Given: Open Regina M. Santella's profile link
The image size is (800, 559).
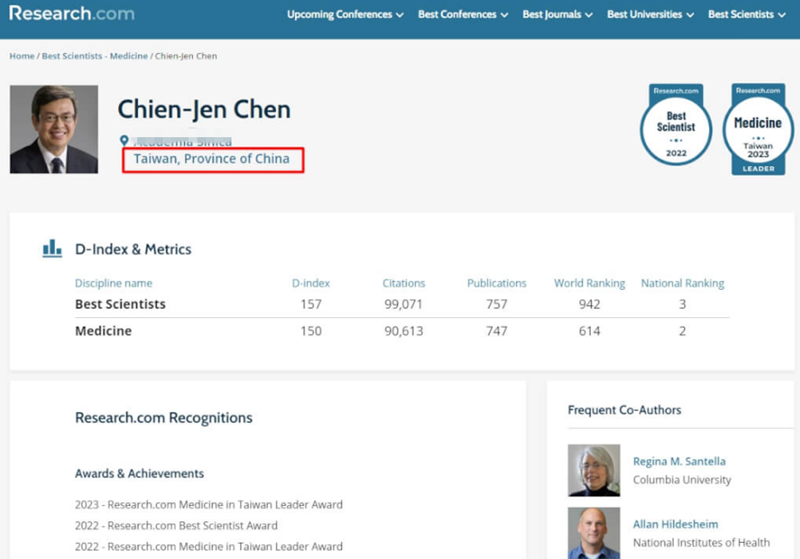Looking at the screenshot, I should click(x=679, y=461).
